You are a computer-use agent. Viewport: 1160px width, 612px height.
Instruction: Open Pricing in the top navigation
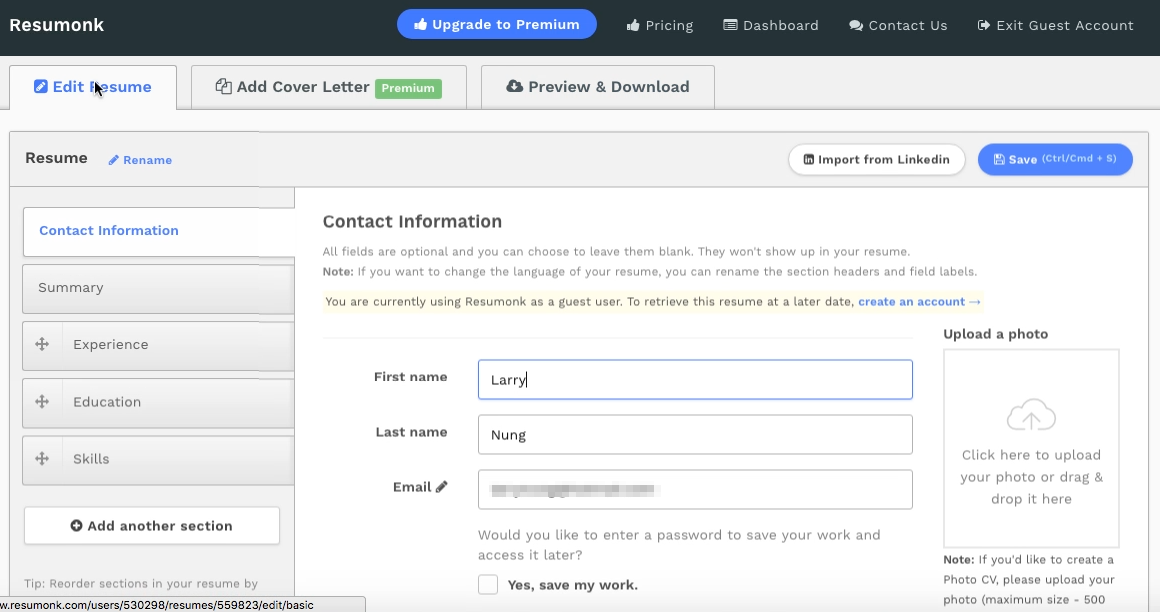(x=660, y=25)
